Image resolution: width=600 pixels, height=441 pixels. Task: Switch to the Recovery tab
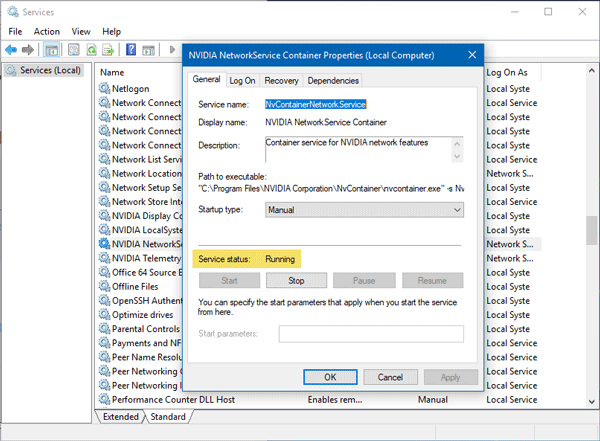pyautogui.click(x=281, y=81)
